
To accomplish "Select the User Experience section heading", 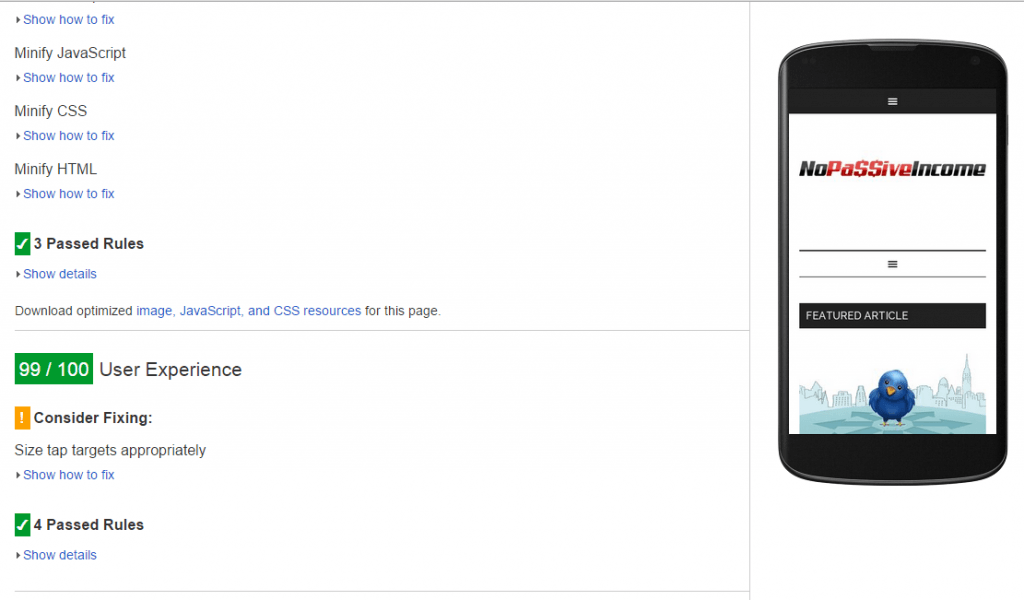I will (170, 369).
